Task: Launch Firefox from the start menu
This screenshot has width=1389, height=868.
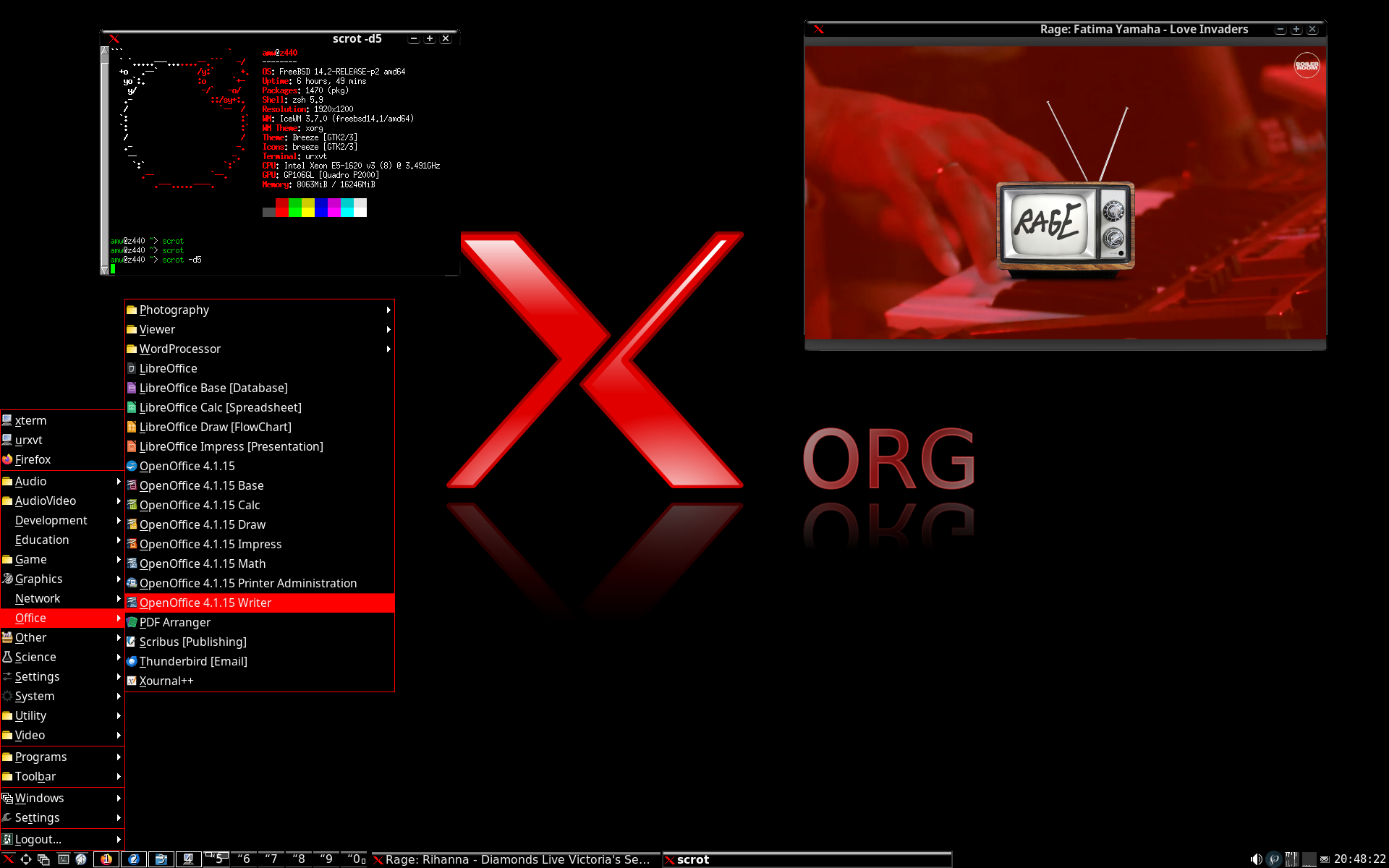Action: pos(33,459)
